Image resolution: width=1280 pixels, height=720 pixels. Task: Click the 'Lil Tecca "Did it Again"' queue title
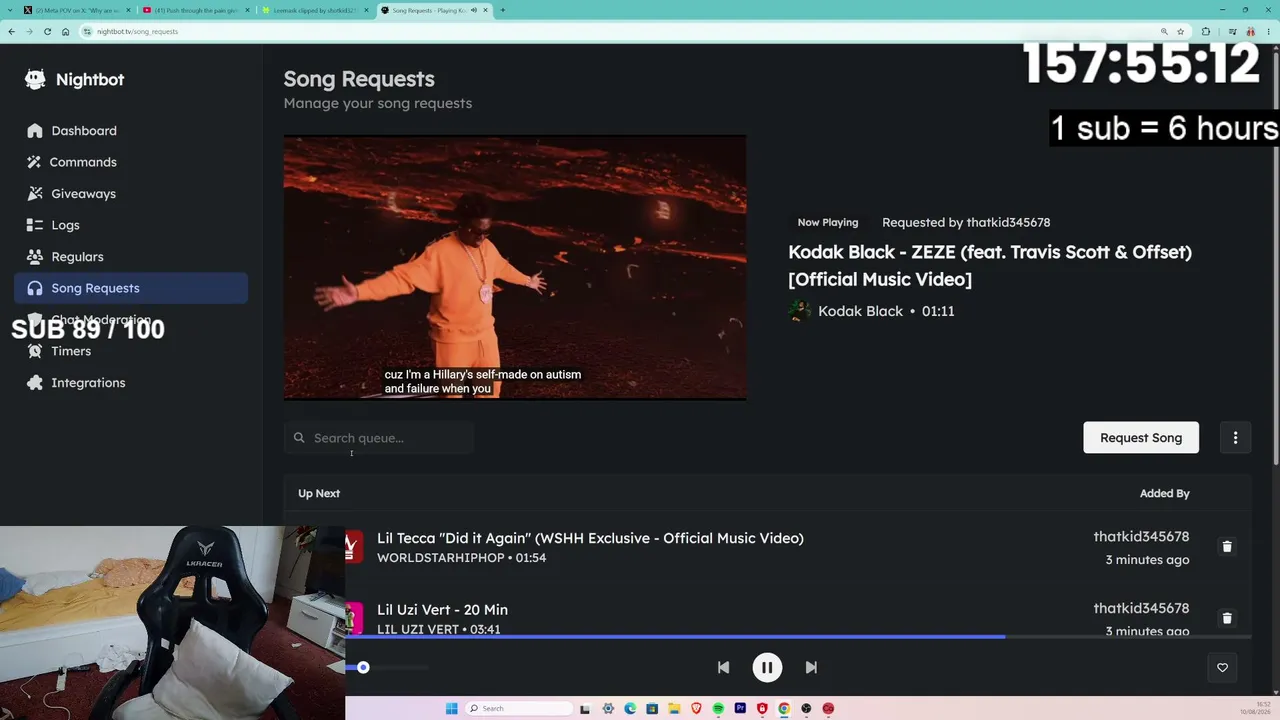coord(590,538)
